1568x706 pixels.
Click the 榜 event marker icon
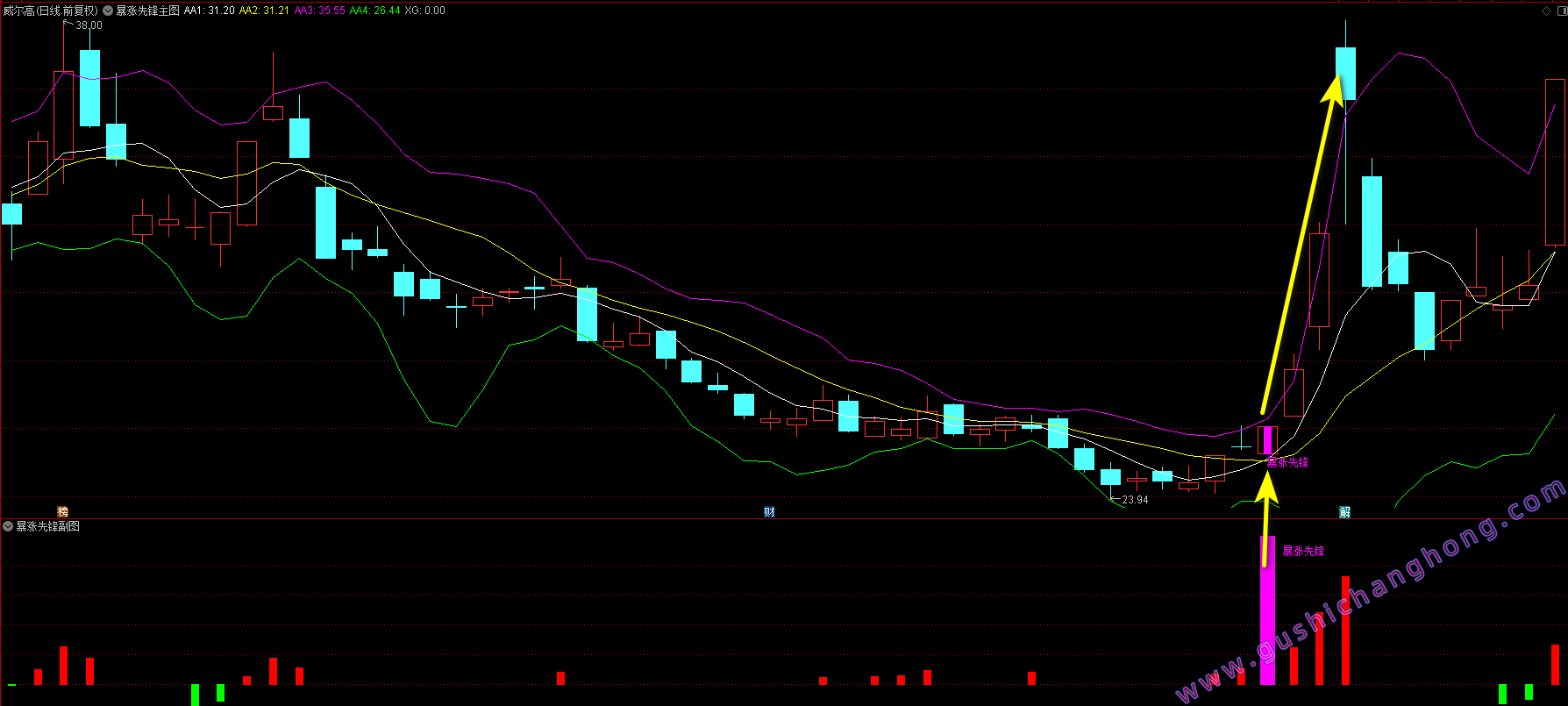(62, 511)
